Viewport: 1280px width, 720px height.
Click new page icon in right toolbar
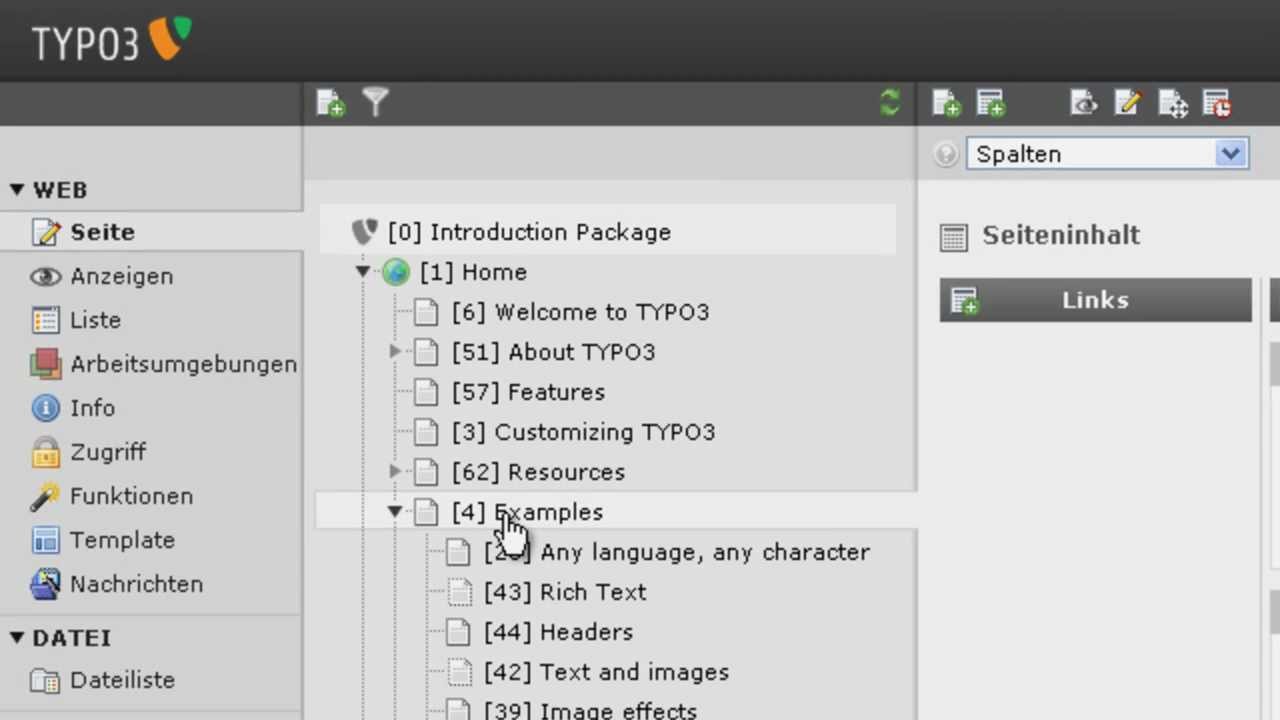(946, 103)
